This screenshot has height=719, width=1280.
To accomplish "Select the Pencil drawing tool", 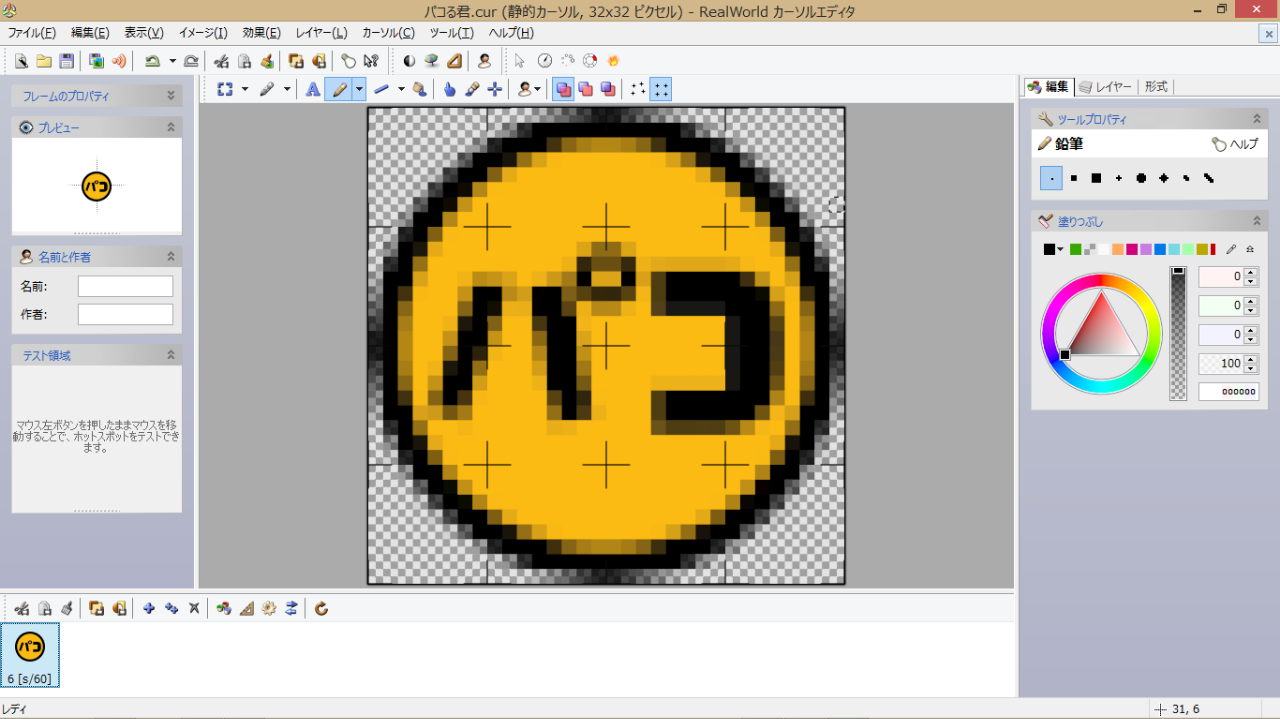I will click(x=339, y=89).
